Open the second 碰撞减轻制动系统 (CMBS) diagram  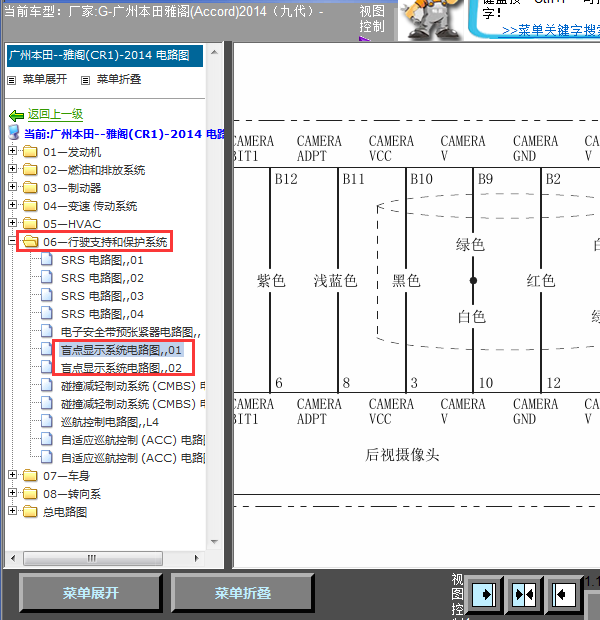point(133,404)
